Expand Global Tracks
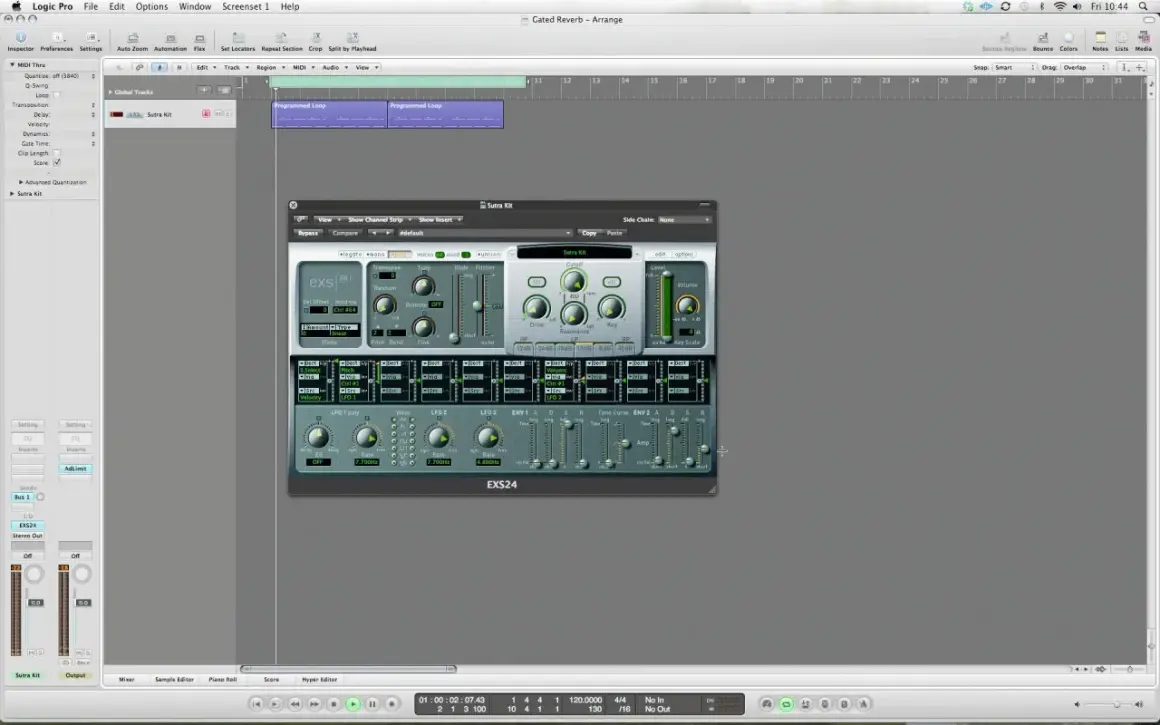The width and height of the screenshot is (1160, 725). point(110,92)
